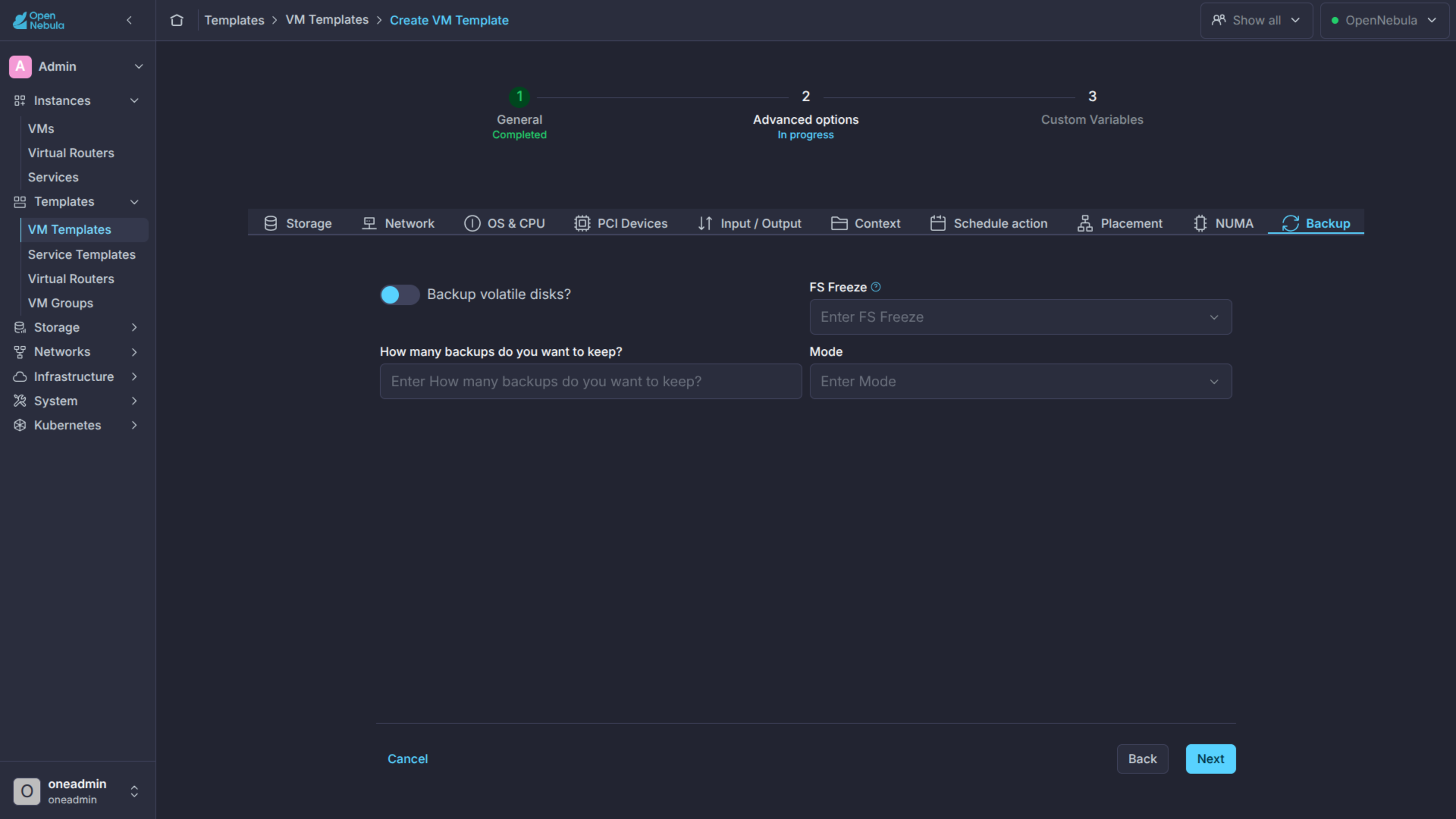Image resolution: width=1456 pixels, height=819 pixels.
Task: Open the oneadmin user menu arrows
Action: pyautogui.click(x=134, y=791)
